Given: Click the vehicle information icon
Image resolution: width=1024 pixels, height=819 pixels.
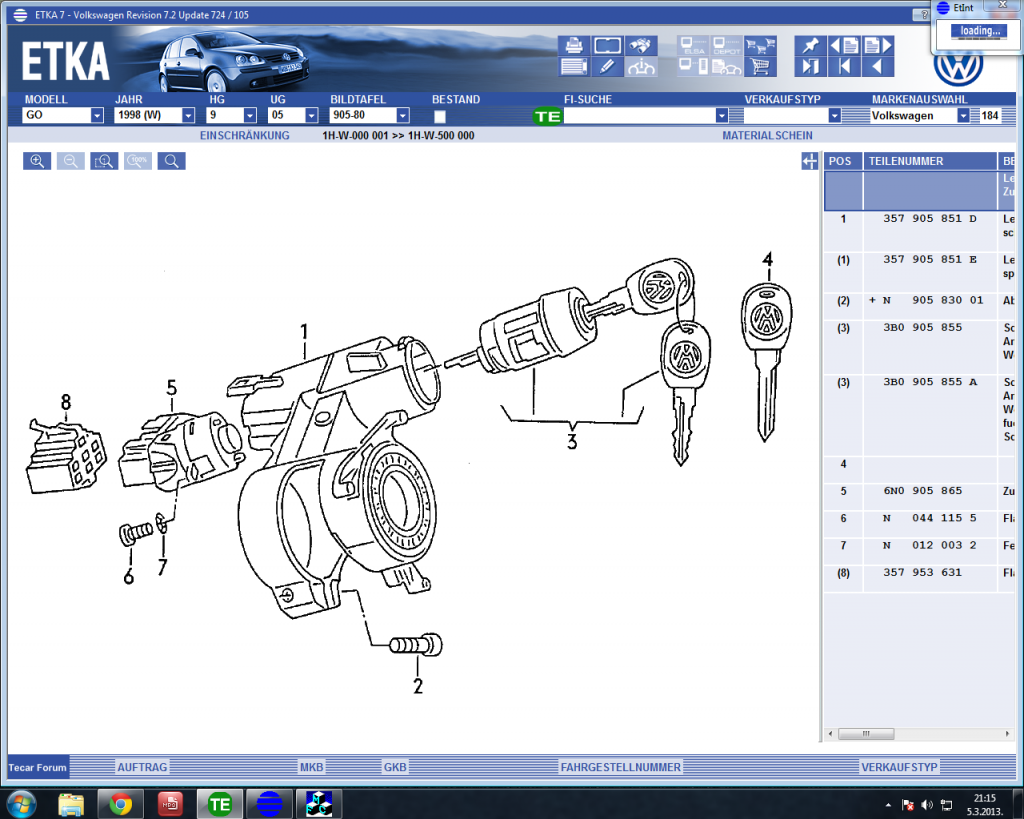Looking at the screenshot, I should pyautogui.click(x=641, y=66).
